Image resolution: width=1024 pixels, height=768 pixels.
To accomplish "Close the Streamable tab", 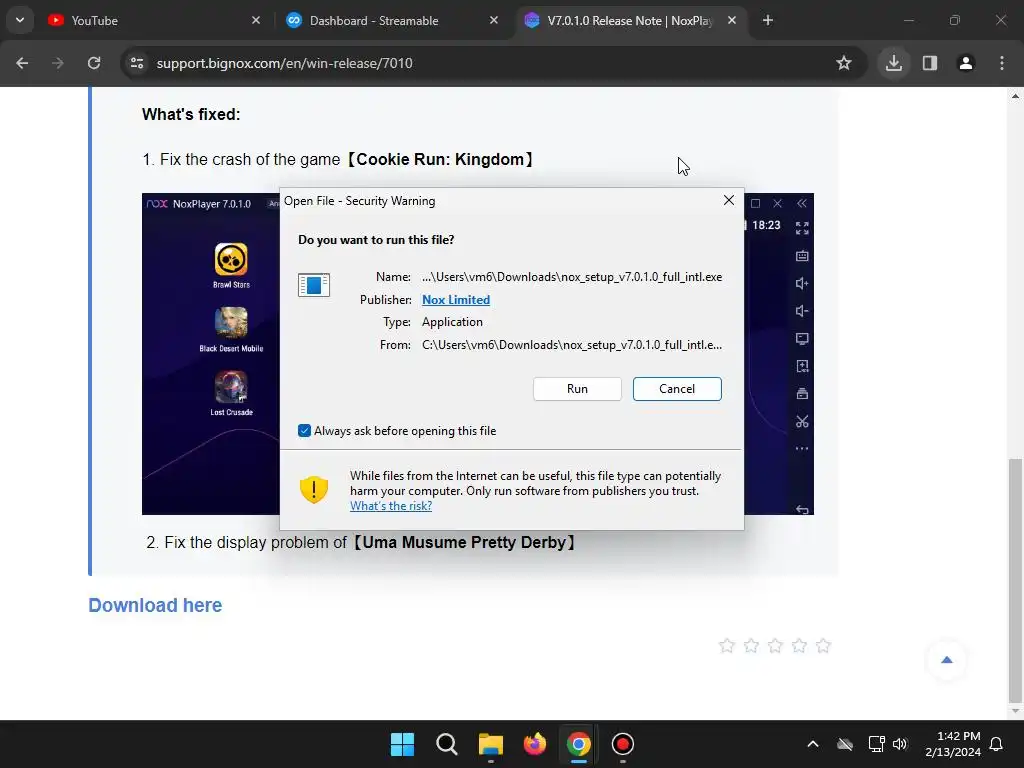I will 494,20.
